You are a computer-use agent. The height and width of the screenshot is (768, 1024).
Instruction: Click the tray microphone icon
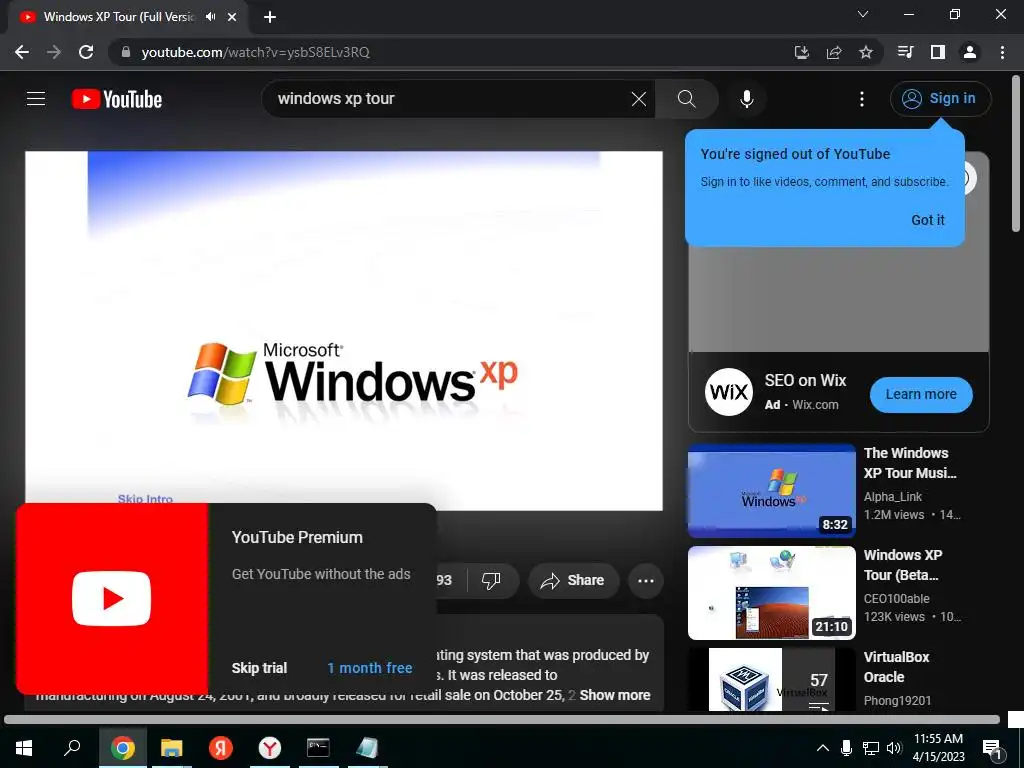click(846, 748)
